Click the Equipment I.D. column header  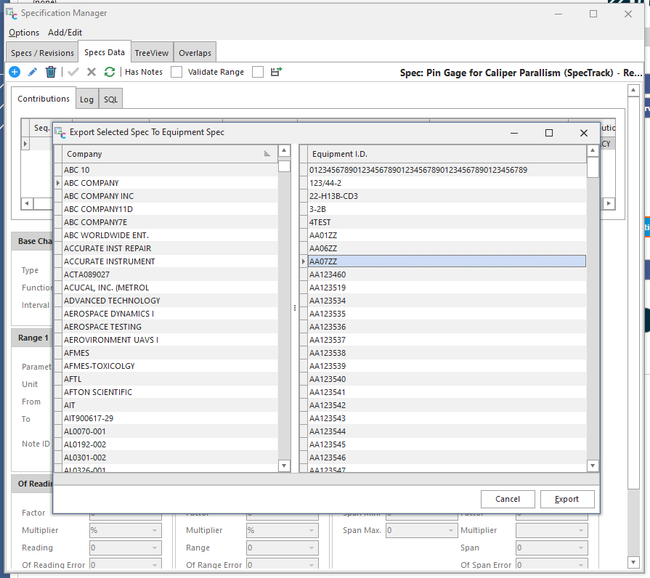tap(446, 154)
